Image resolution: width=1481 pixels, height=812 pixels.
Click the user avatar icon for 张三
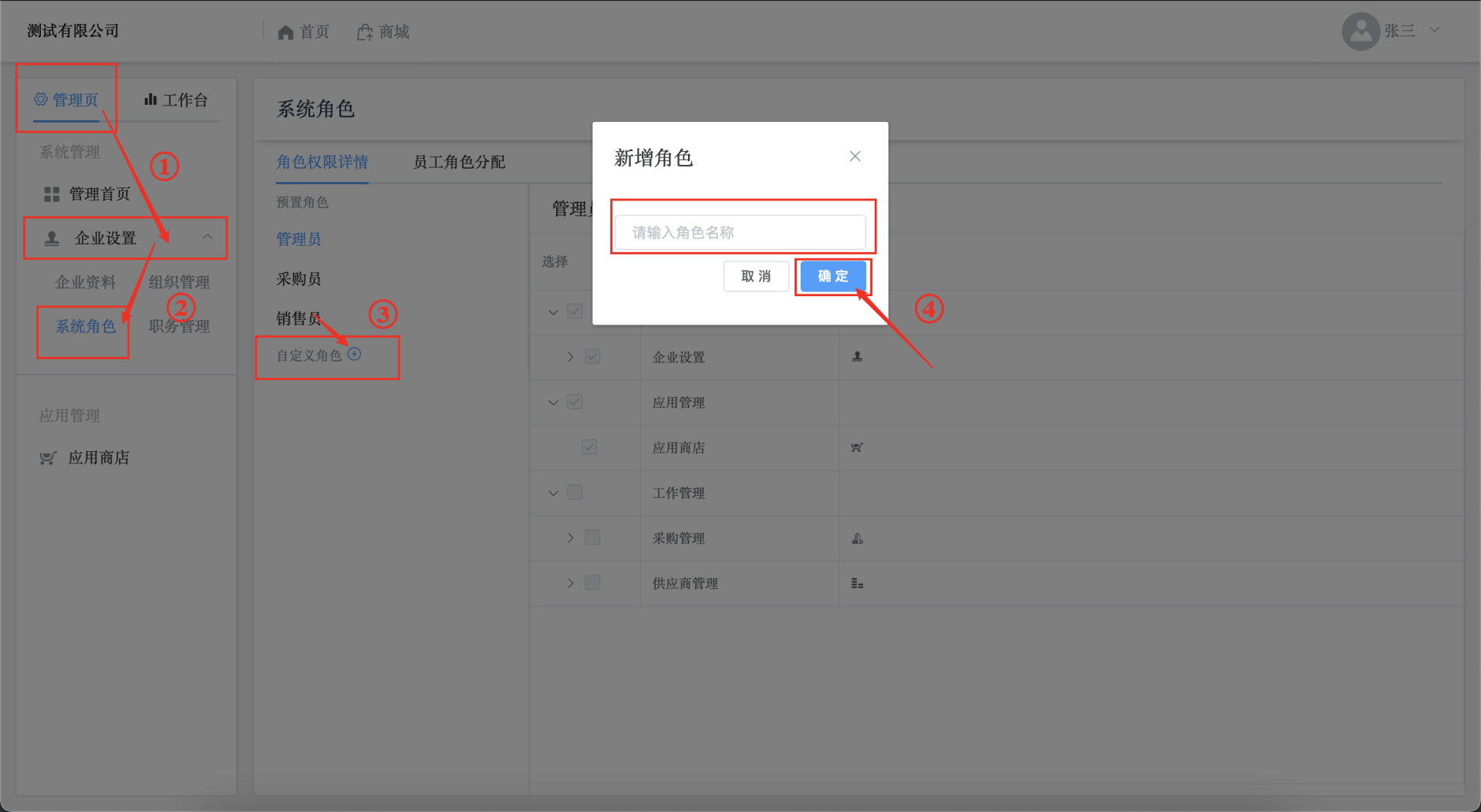tap(1361, 32)
